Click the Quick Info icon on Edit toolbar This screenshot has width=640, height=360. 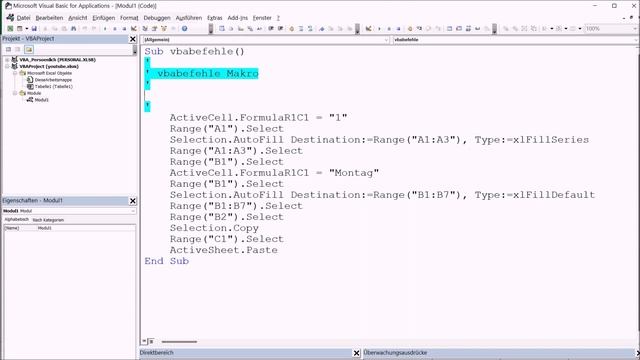coord(241,29)
